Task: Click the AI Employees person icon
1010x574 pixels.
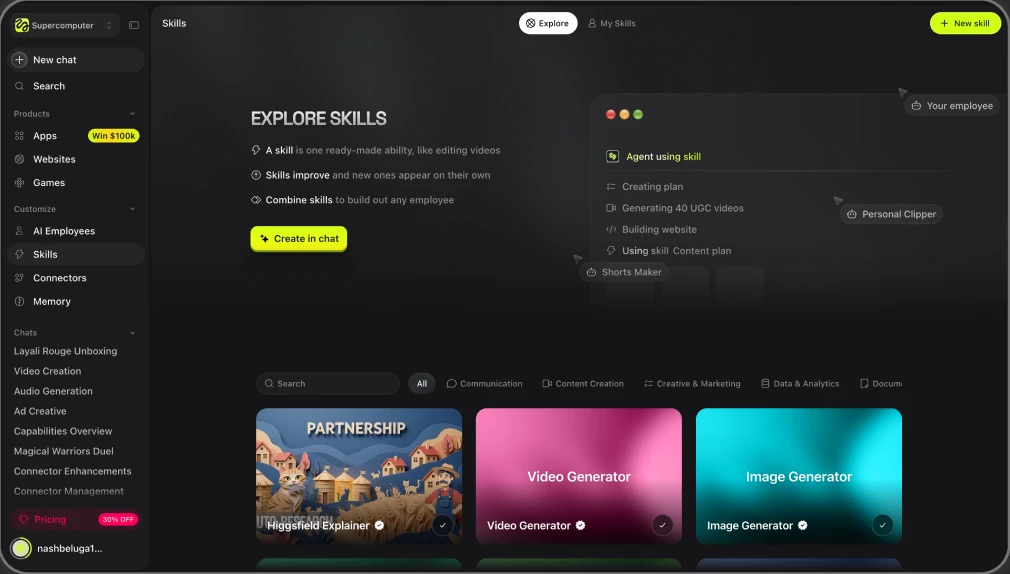Action: point(19,231)
